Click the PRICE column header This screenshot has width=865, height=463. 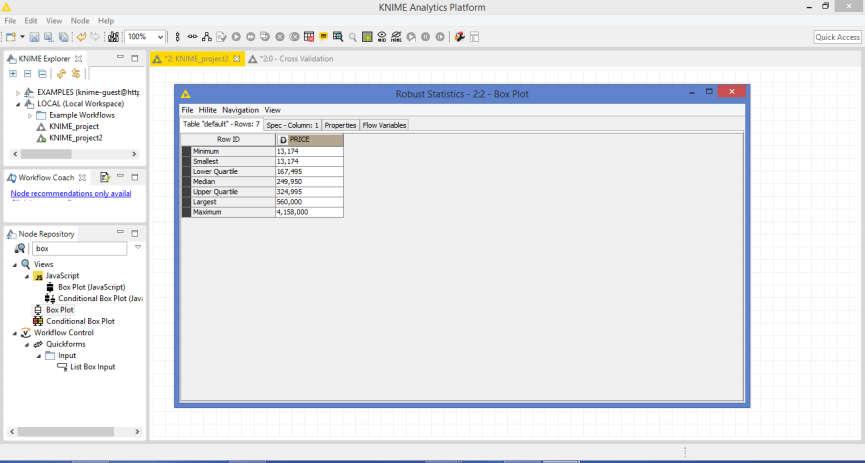click(x=309, y=140)
